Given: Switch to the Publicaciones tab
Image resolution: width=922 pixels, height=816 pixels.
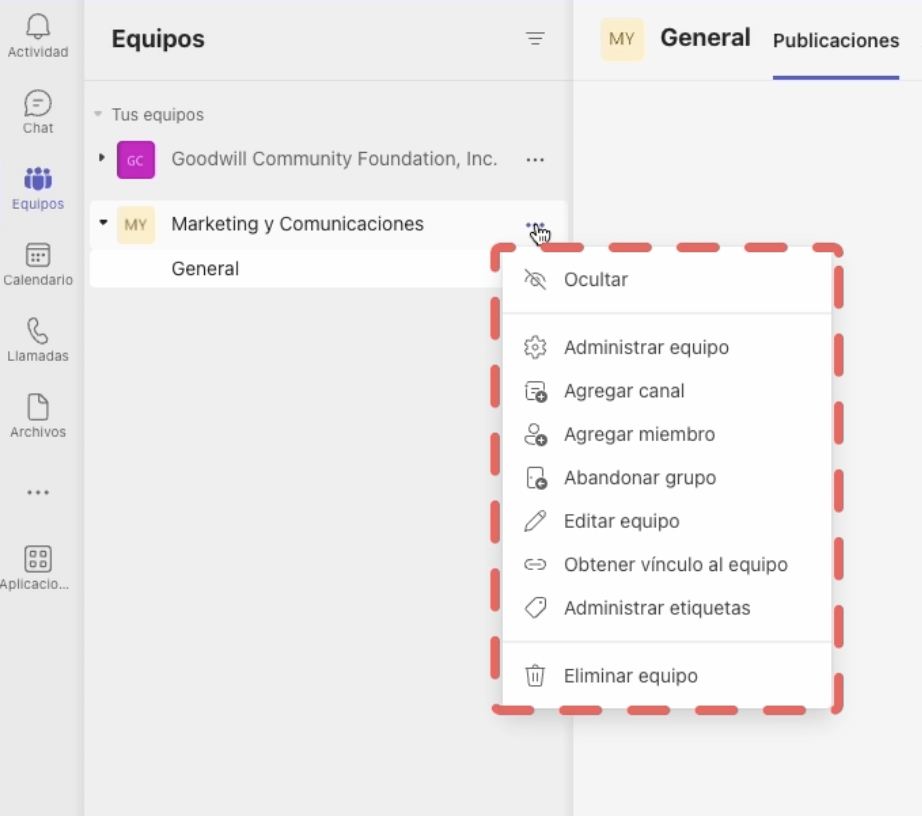Looking at the screenshot, I should tap(835, 41).
